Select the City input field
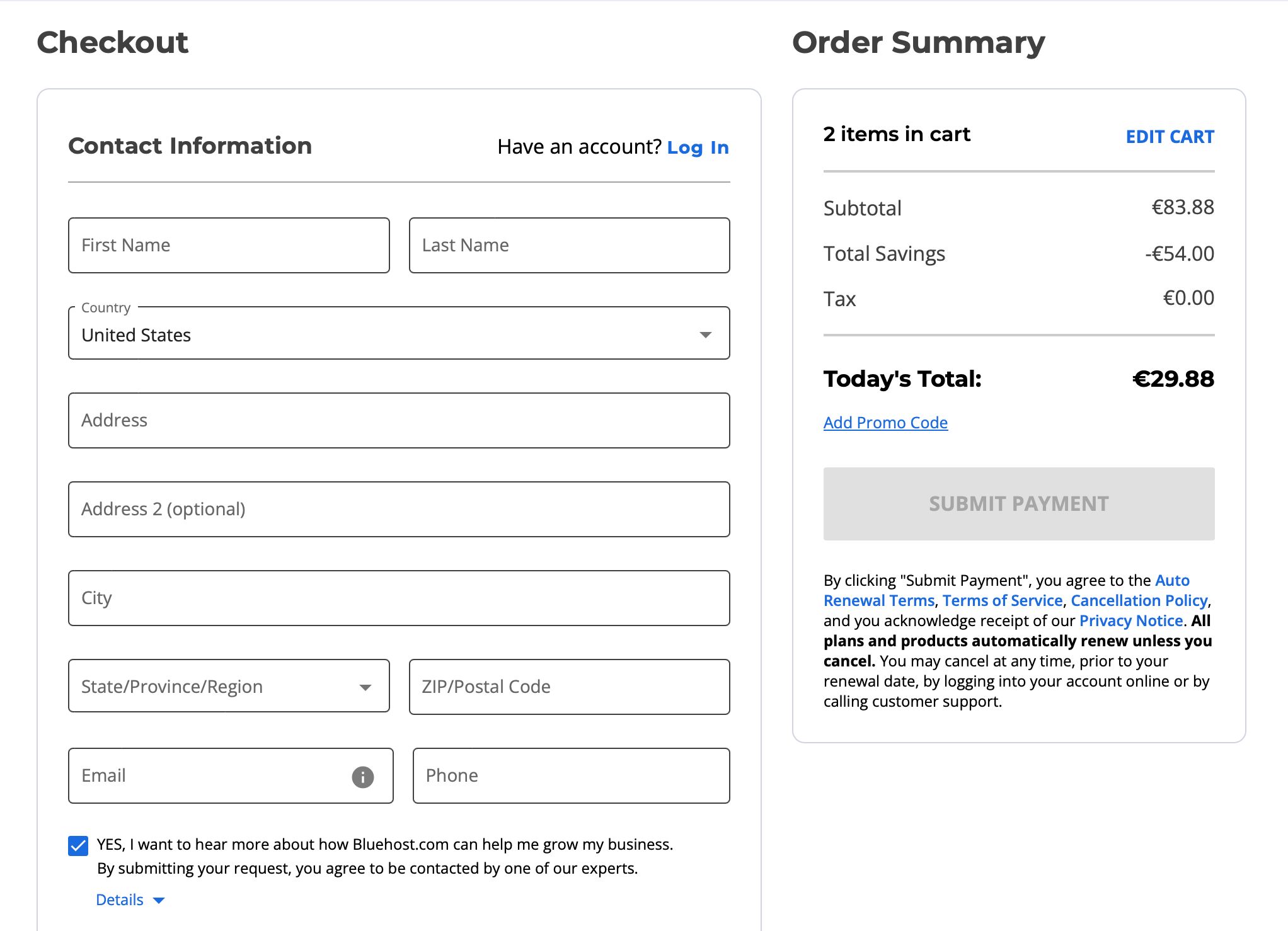Viewport: 1288px width, 931px height. pyautogui.click(x=398, y=598)
